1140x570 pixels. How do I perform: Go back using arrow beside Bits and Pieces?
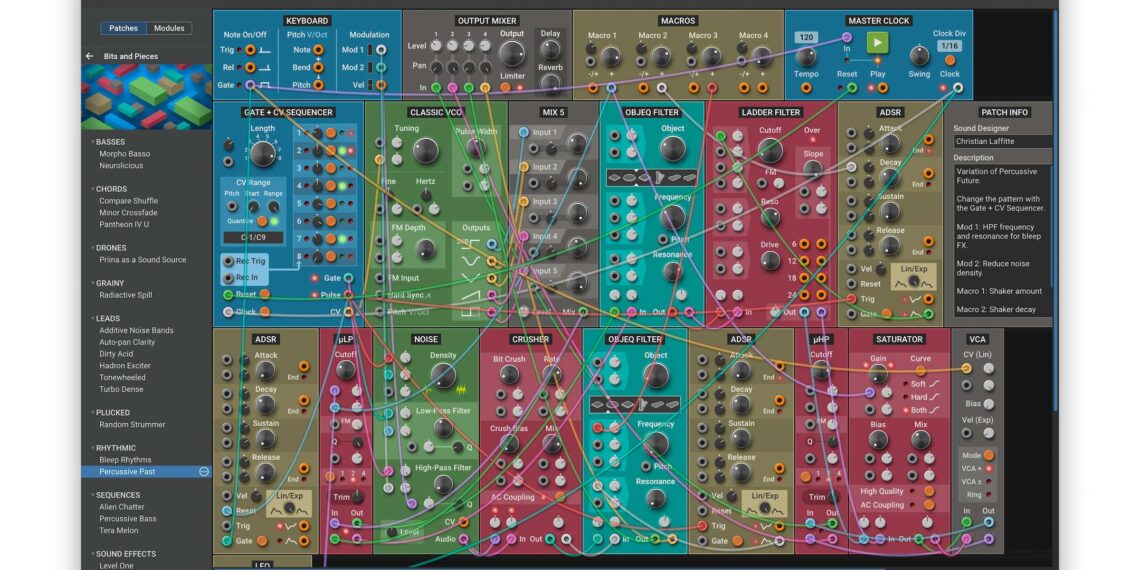tap(90, 56)
